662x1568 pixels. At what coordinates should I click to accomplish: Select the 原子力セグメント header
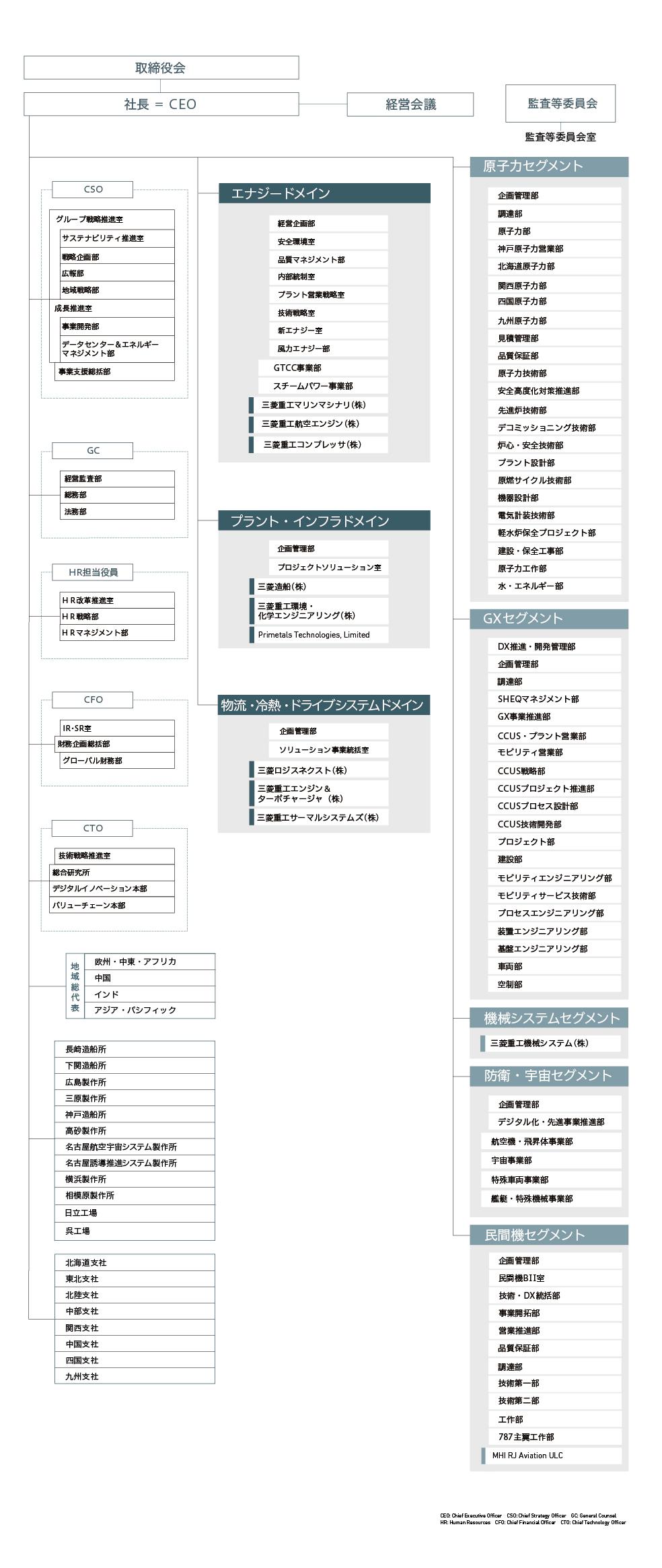(x=548, y=166)
